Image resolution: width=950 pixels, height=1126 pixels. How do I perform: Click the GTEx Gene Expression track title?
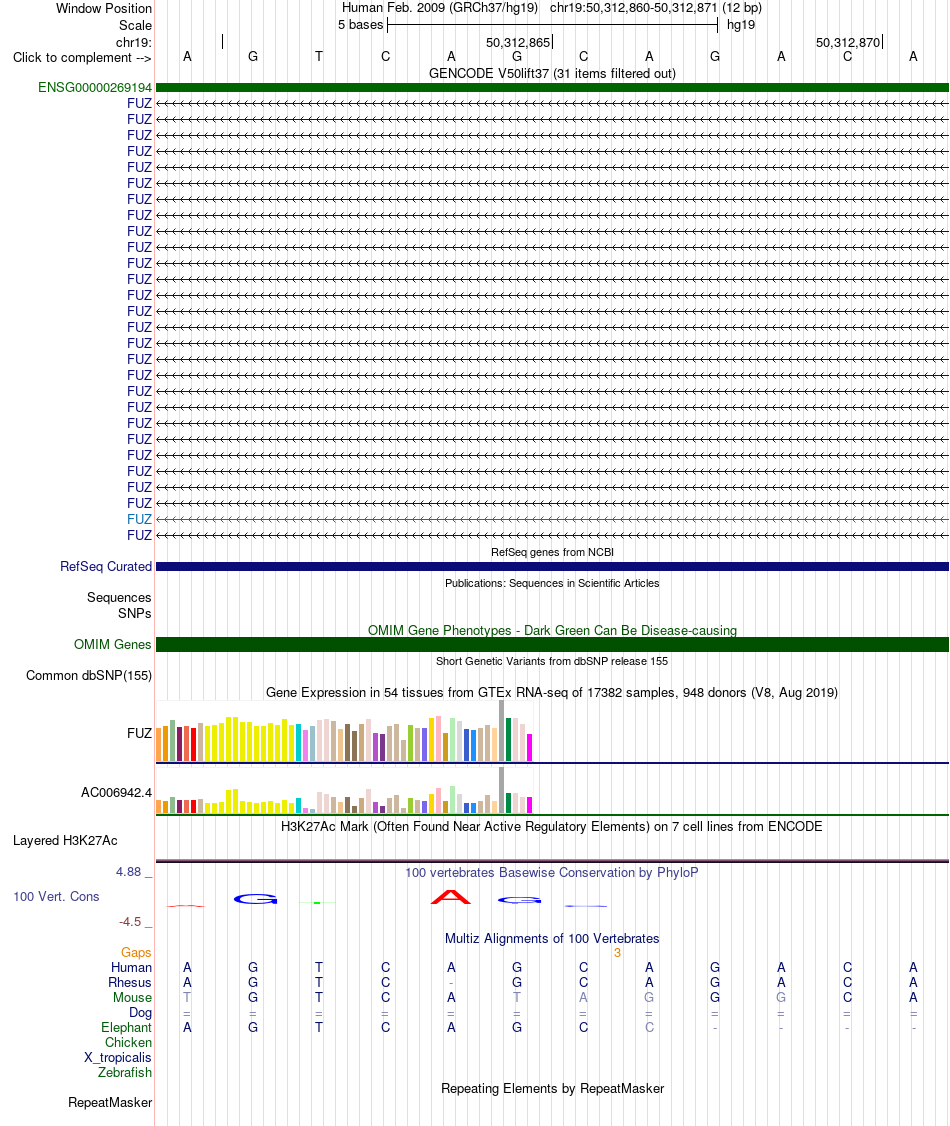(x=552, y=692)
